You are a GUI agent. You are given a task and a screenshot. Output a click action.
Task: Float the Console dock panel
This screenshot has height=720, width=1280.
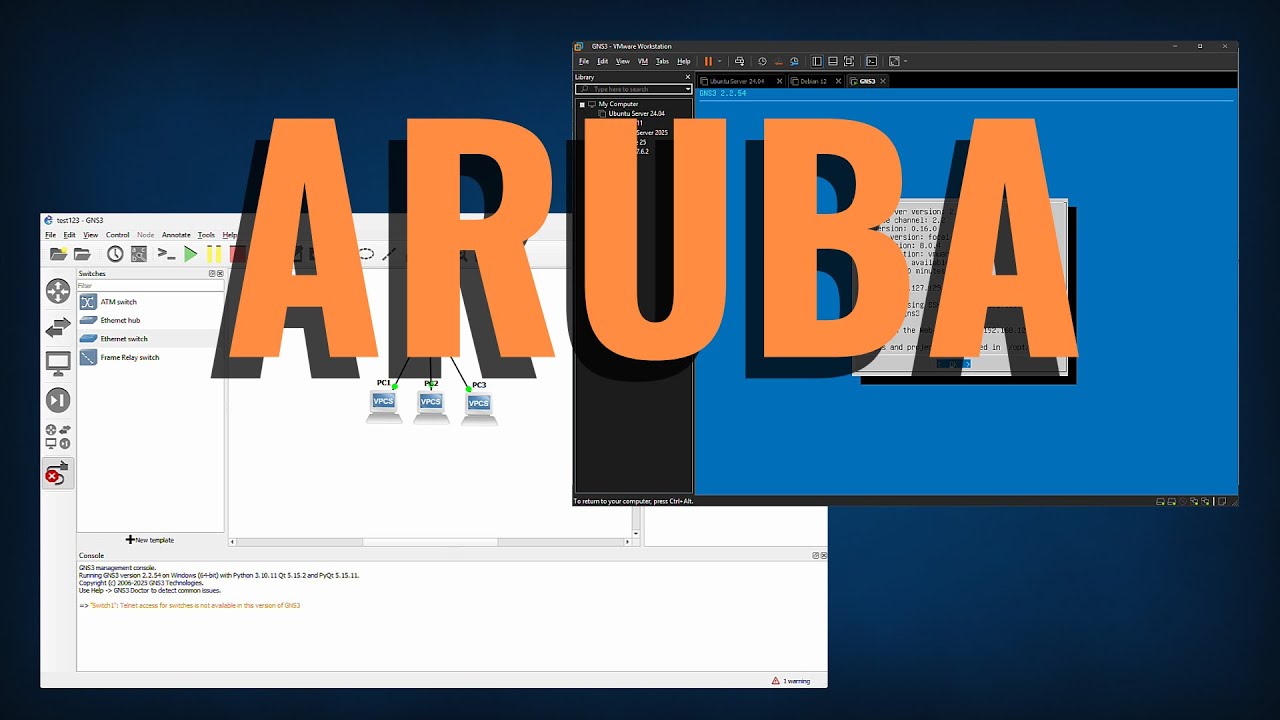(815, 555)
